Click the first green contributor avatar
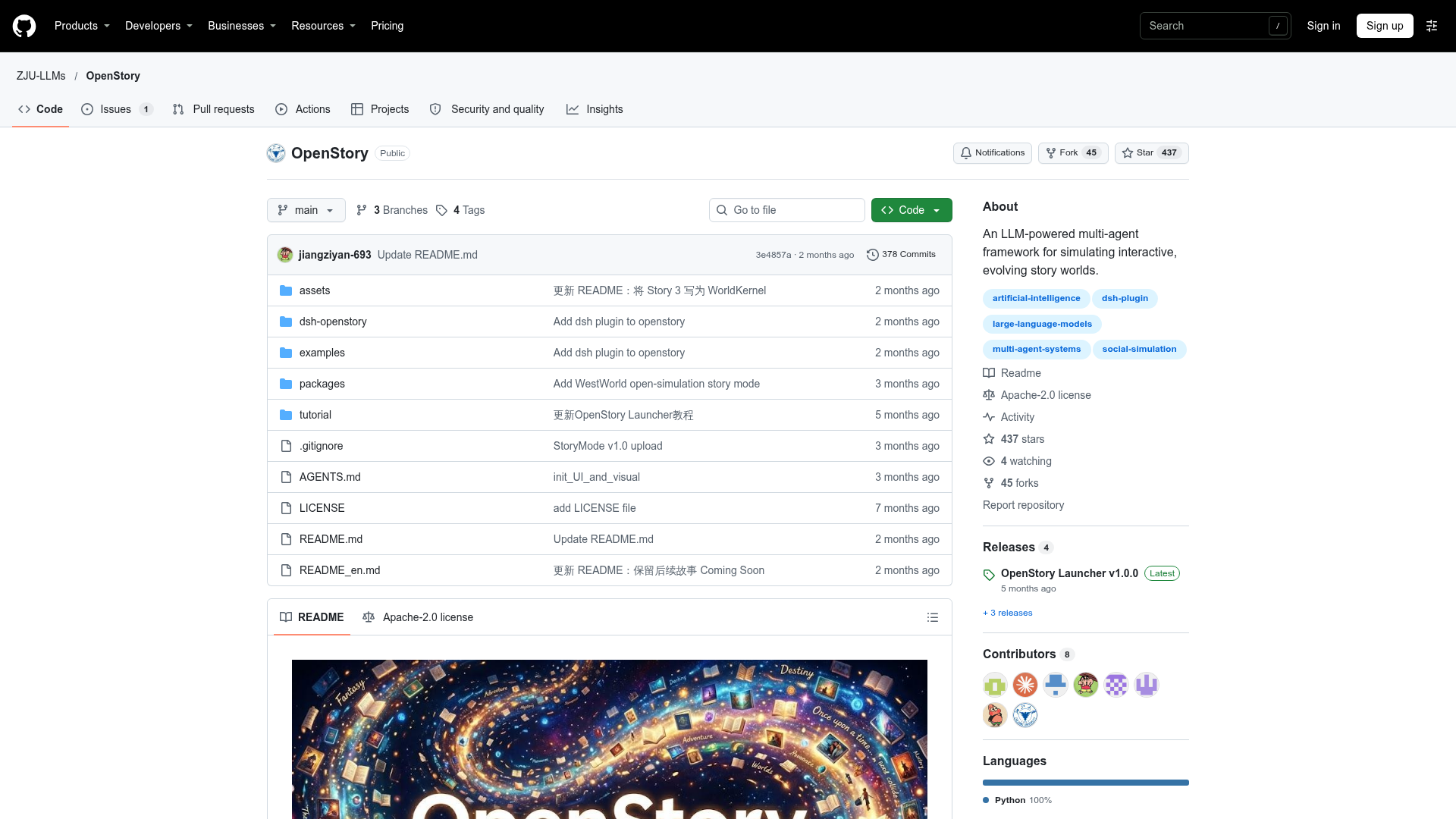 click(x=995, y=685)
